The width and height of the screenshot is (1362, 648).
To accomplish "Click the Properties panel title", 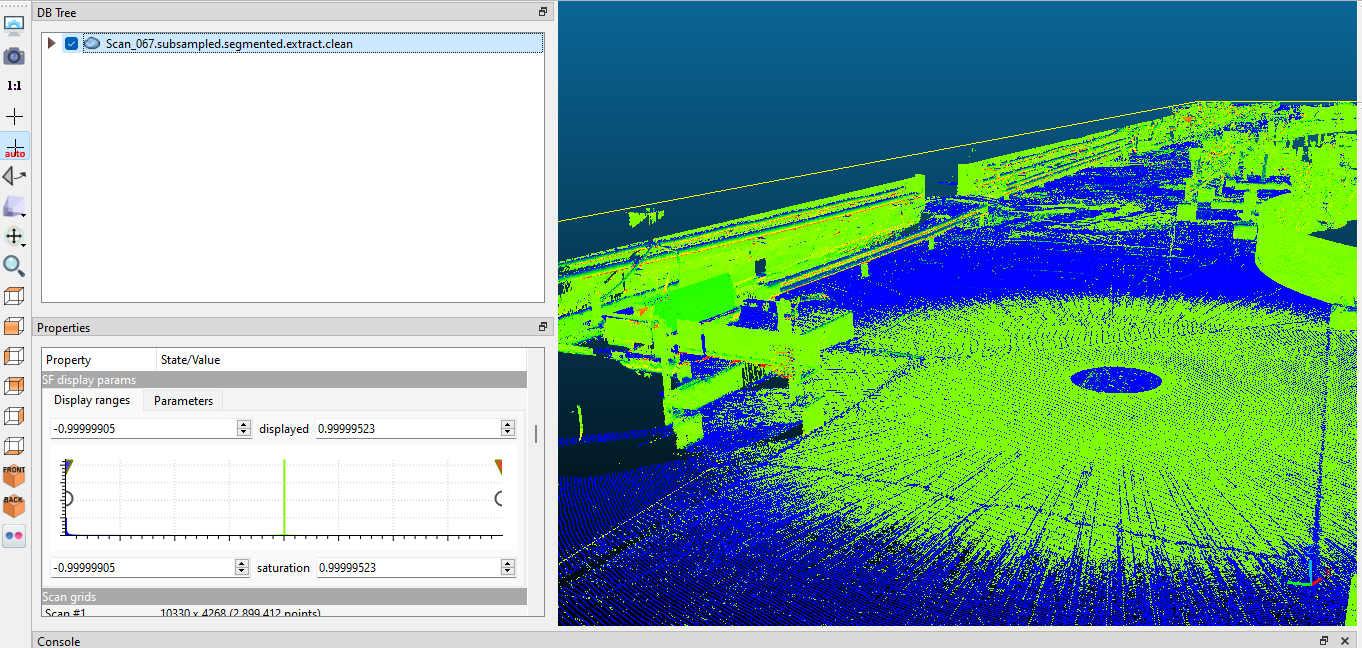I will point(63,327).
